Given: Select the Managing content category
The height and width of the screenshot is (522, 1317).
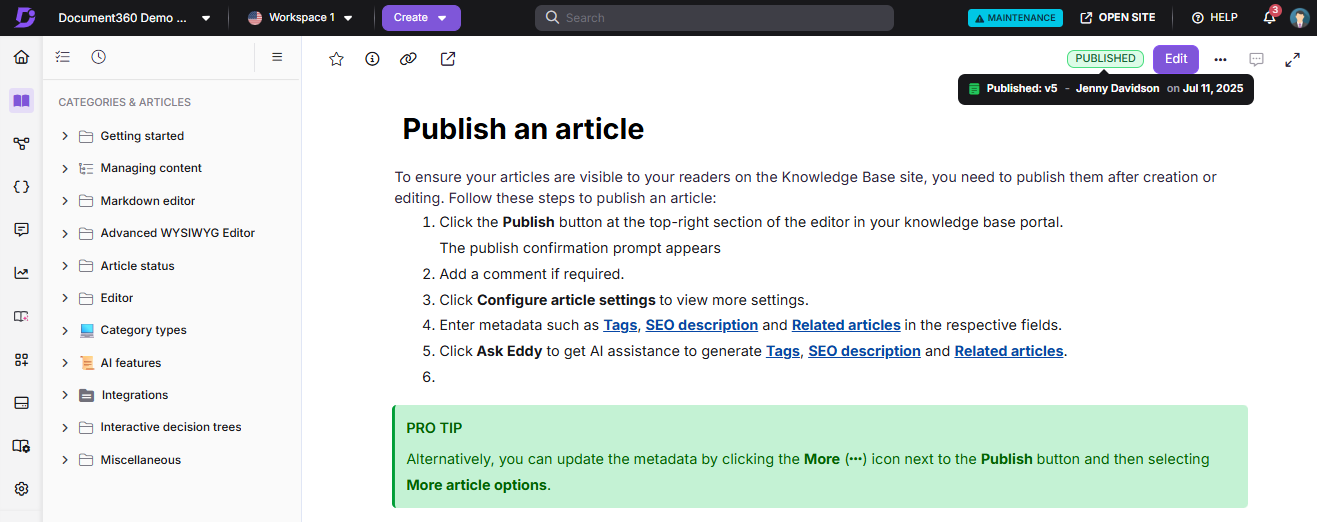Looking at the screenshot, I should tap(151, 168).
